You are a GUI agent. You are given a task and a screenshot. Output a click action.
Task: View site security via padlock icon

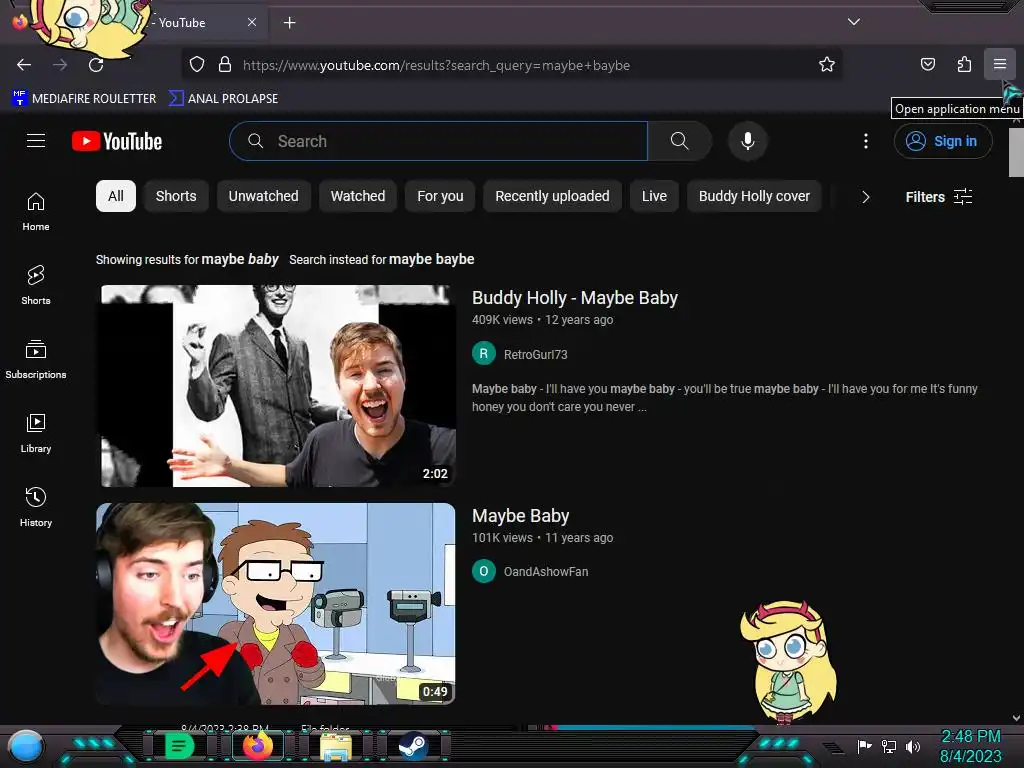click(x=225, y=65)
